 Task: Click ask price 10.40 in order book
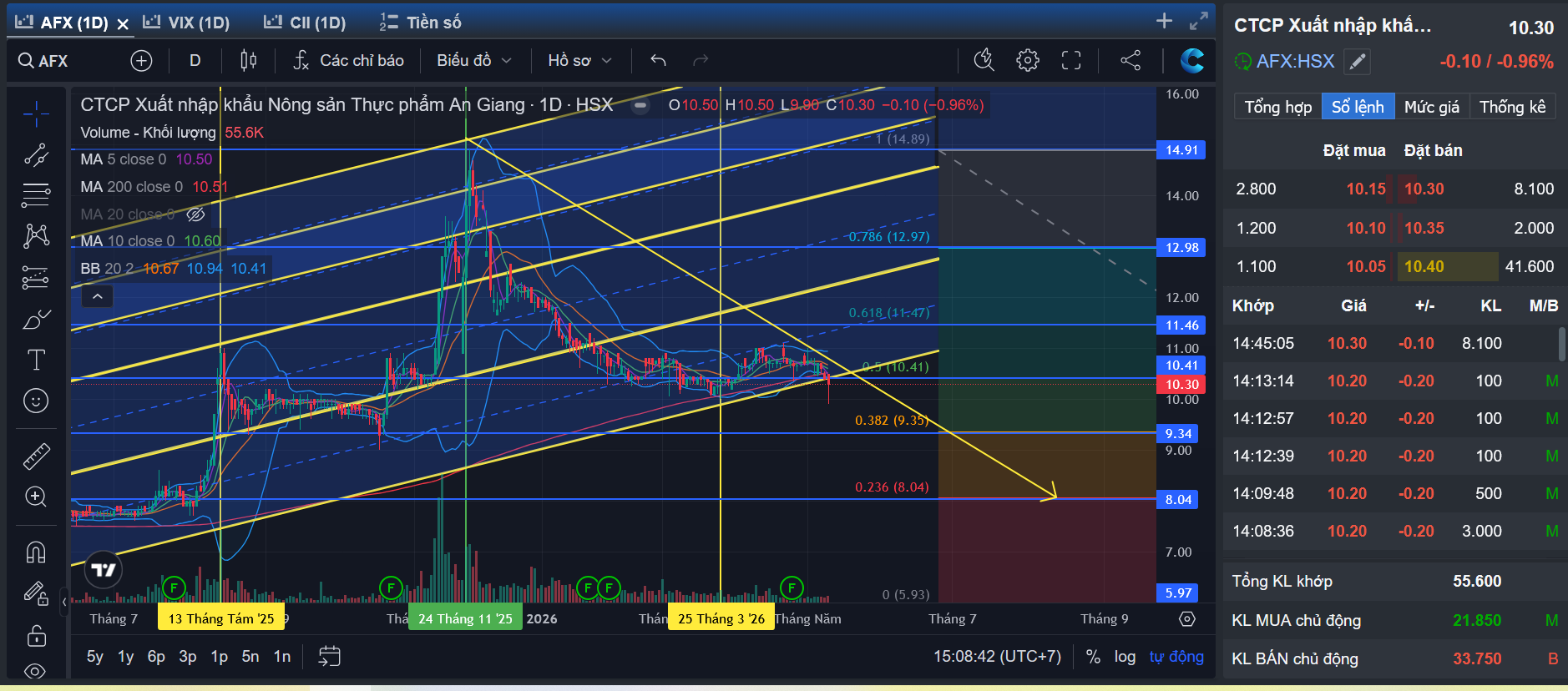tap(1424, 266)
